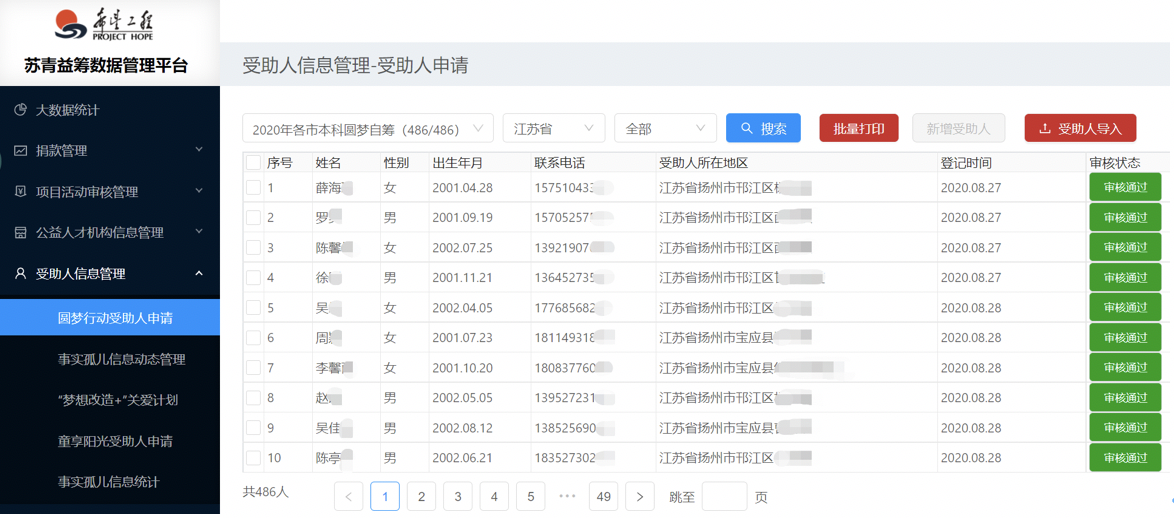Viewport: 1174px width, 518px height.
Task: Click the 新增受助人 button
Action: pyautogui.click(x=958, y=128)
